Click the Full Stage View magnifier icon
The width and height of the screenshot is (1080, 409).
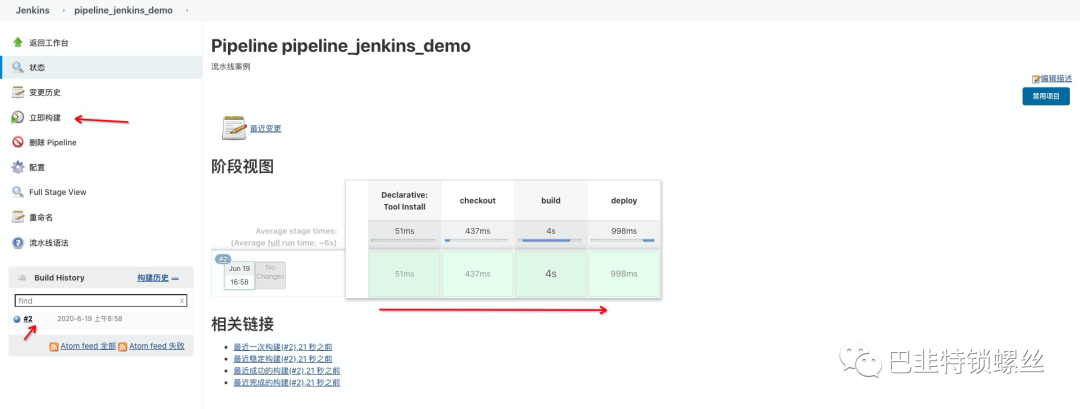coord(18,192)
